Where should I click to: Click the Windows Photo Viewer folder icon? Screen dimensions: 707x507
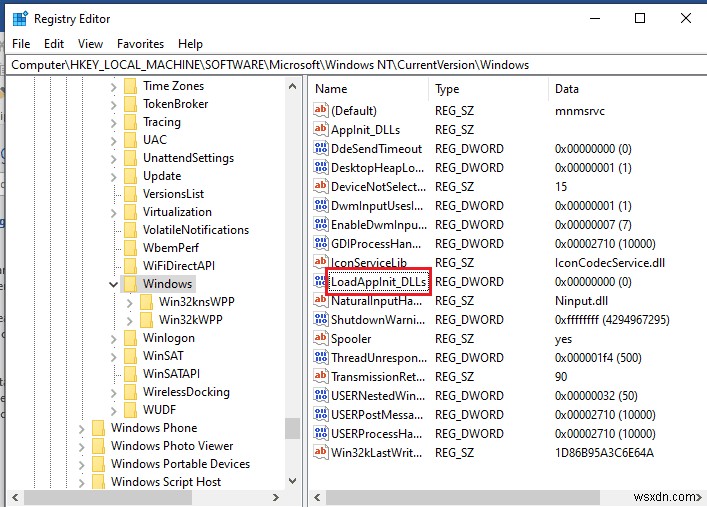[x=98, y=446]
